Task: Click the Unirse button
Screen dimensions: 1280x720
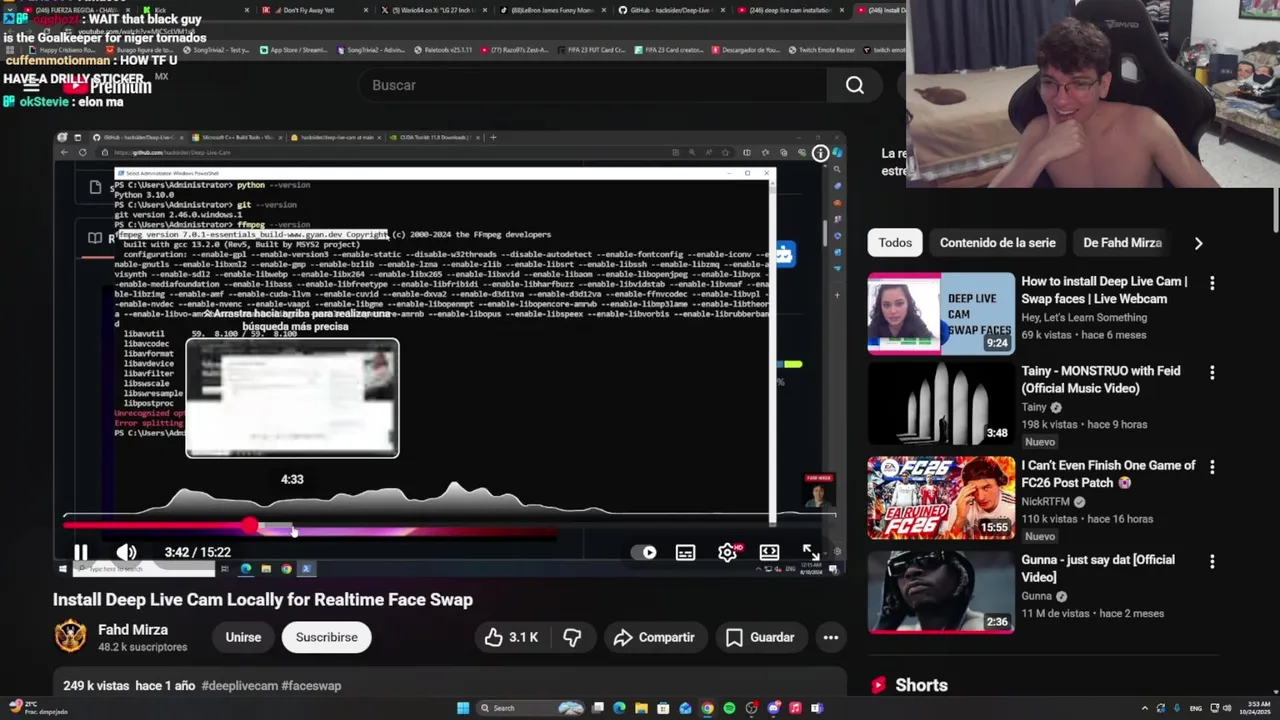Action: tap(243, 637)
